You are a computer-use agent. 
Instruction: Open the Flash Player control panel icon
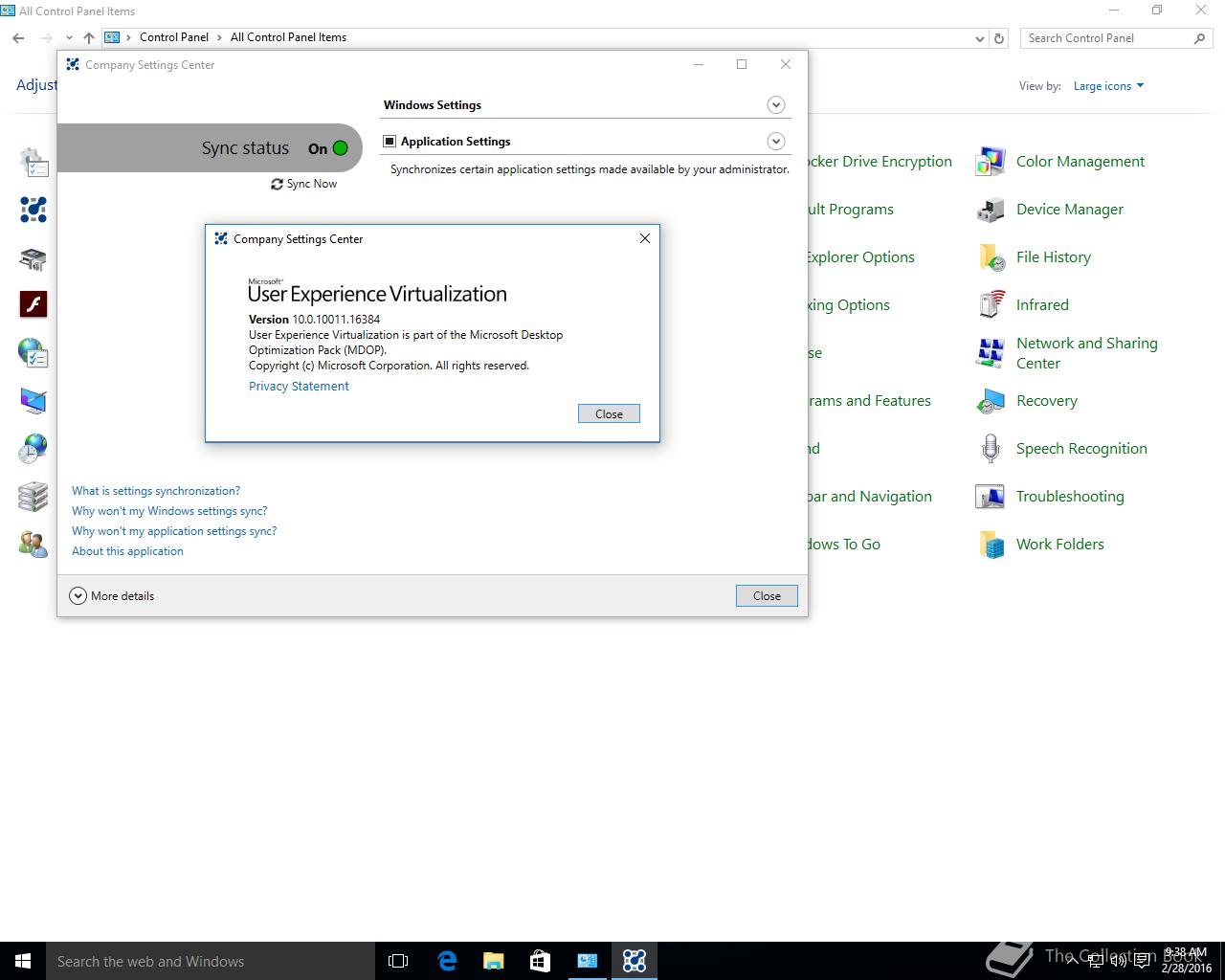tap(33, 304)
